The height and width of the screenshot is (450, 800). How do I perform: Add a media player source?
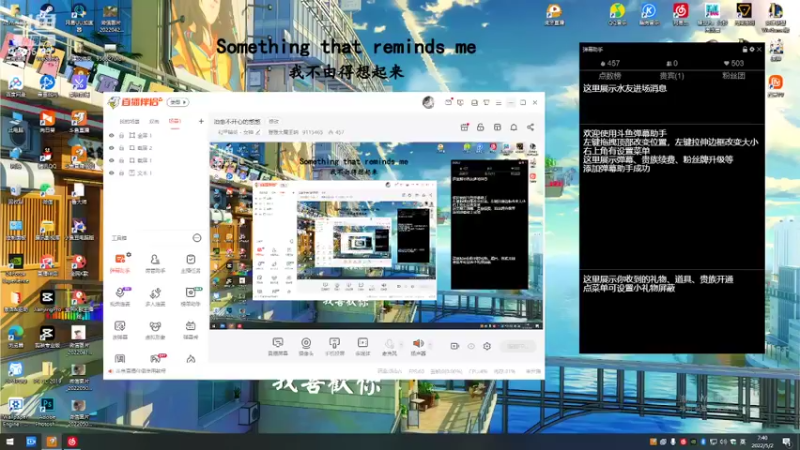[362, 346]
